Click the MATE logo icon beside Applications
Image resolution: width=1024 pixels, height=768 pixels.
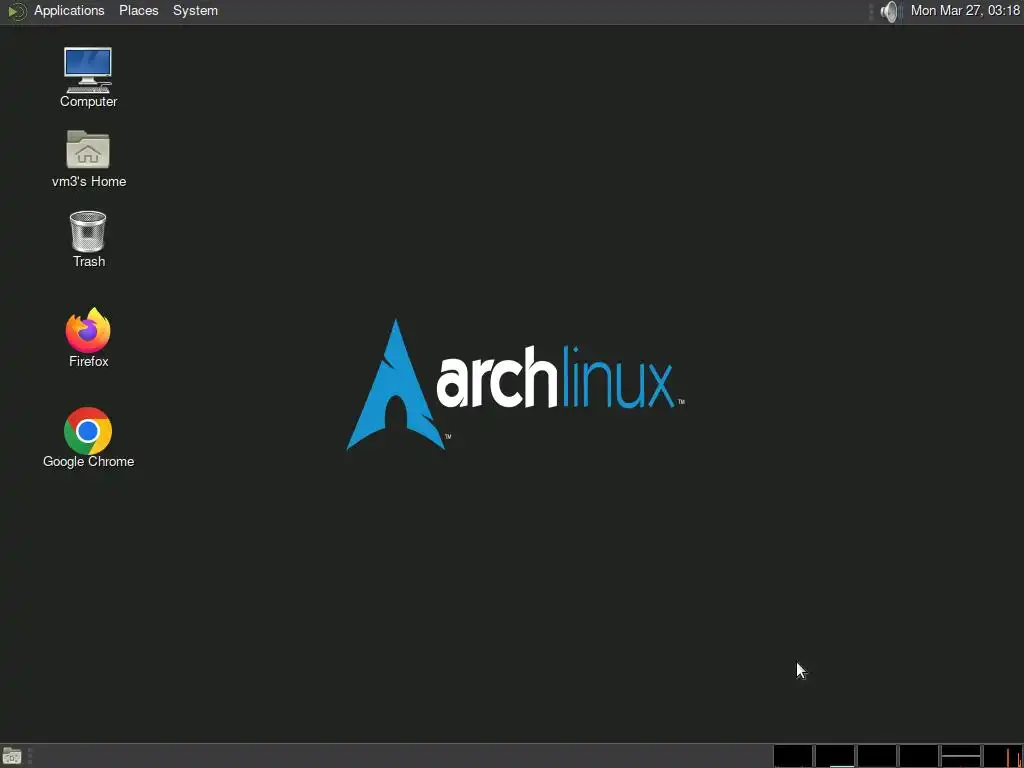[x=17, y=11]
